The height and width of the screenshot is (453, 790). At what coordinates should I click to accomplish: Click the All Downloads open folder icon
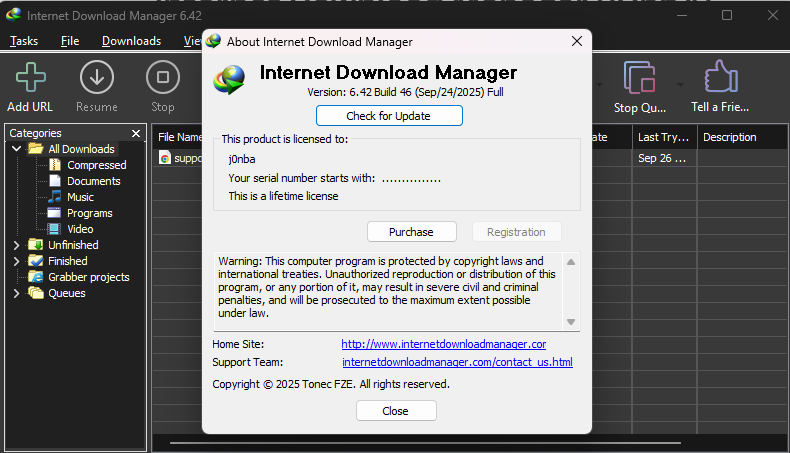[36, 149]
